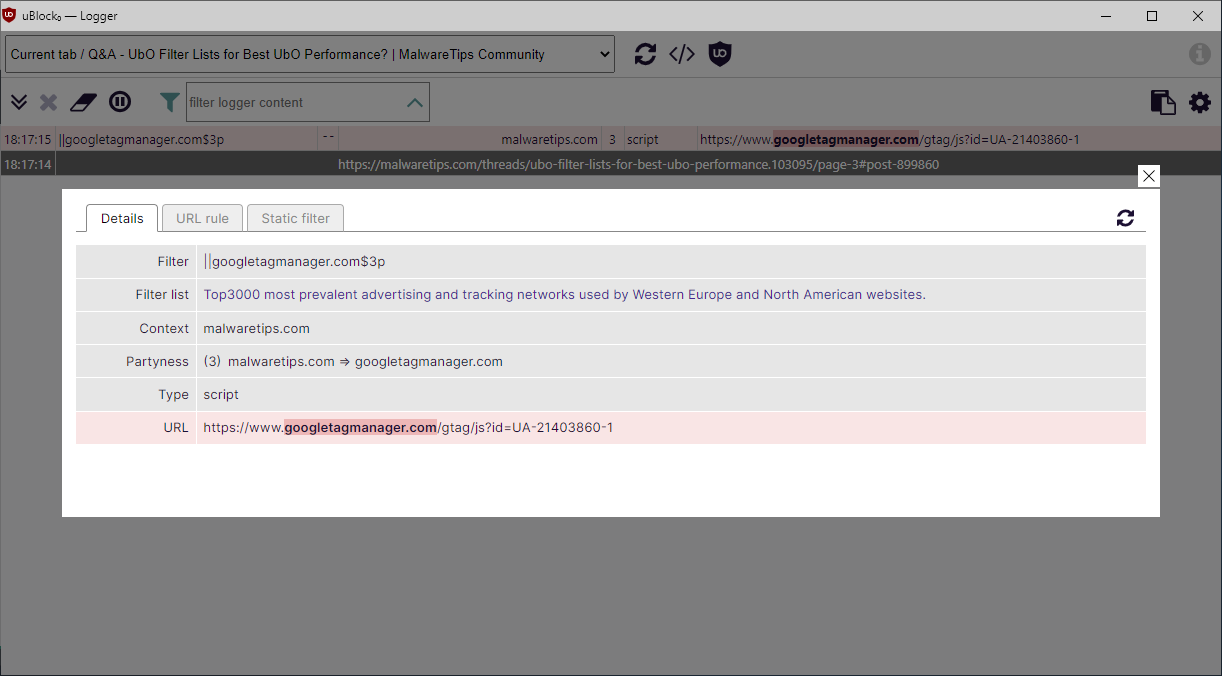This screenshot has width=1222, height=676.
Task: Pause the logger
Action: click(120, 102)
